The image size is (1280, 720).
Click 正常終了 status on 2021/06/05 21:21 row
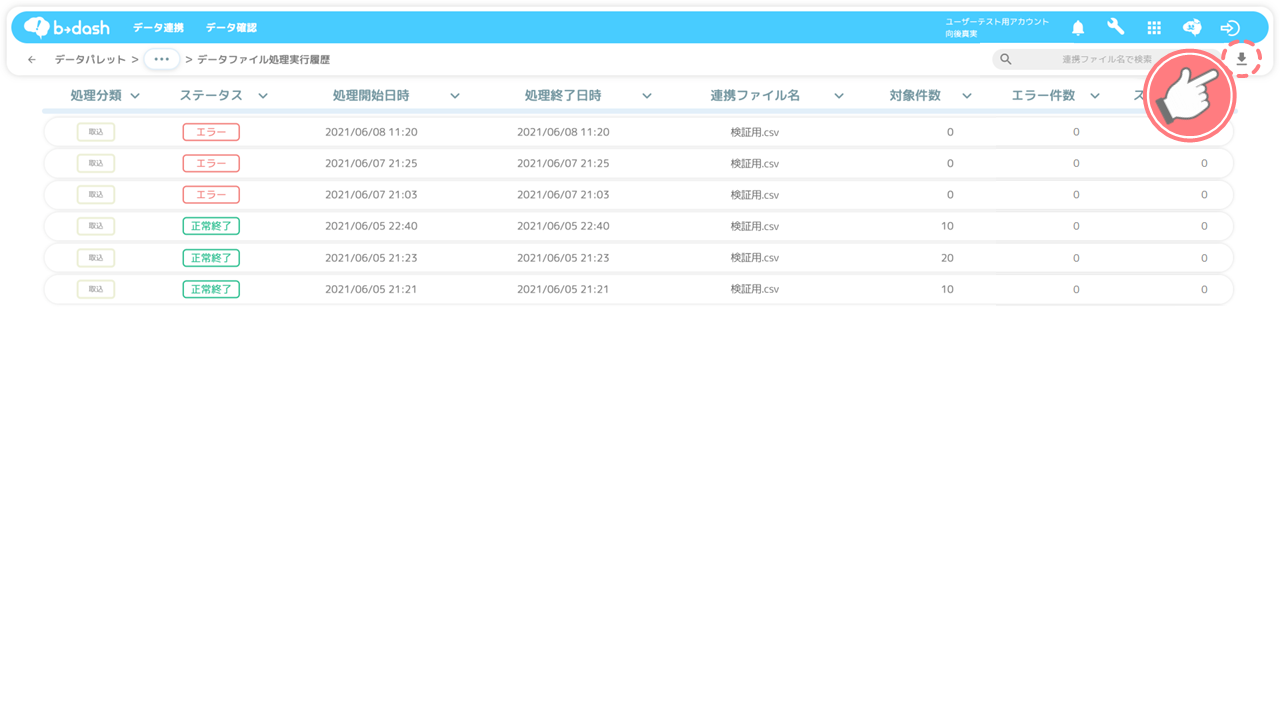pyautogui.click(x=211, y=289)
